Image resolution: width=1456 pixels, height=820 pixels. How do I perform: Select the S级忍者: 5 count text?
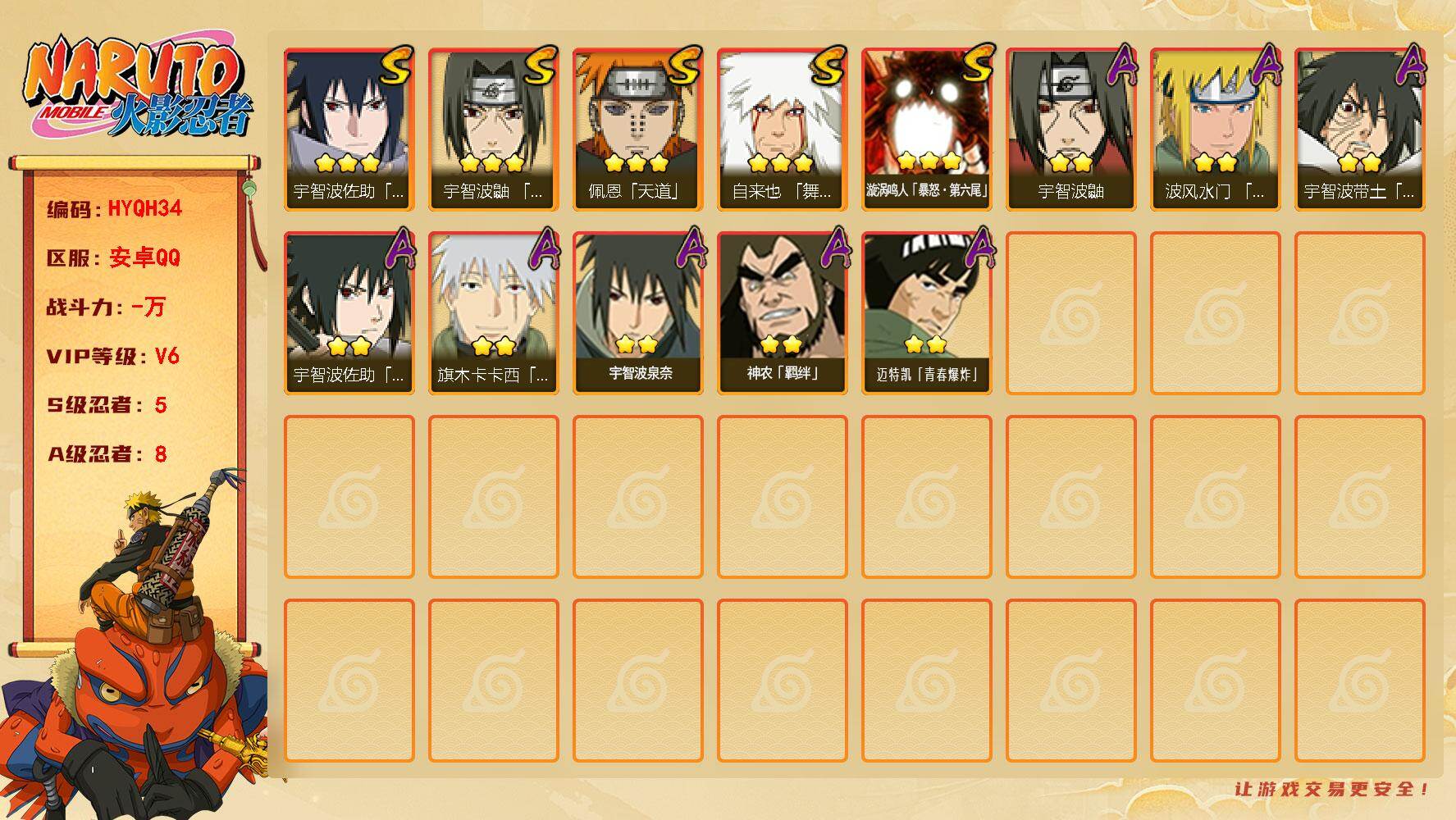(x=107, y=405)
